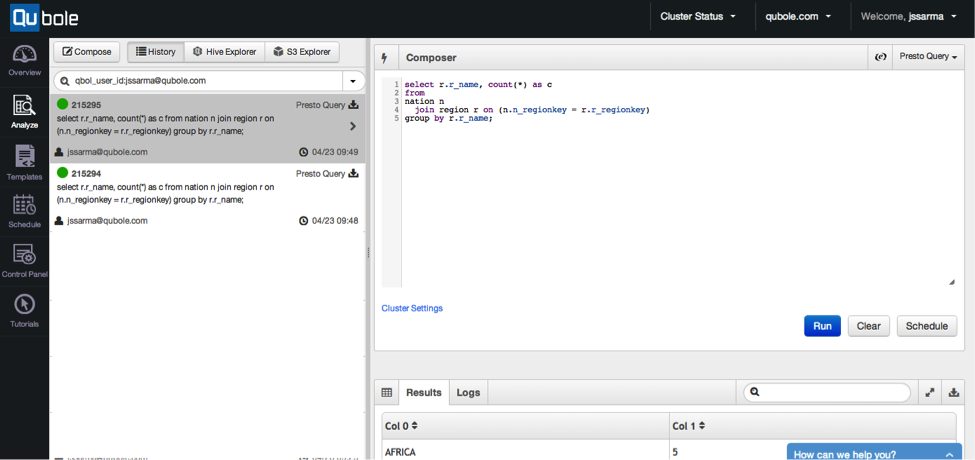Run the composed query
Screen dimensions: 975x460
pos(822,326)
